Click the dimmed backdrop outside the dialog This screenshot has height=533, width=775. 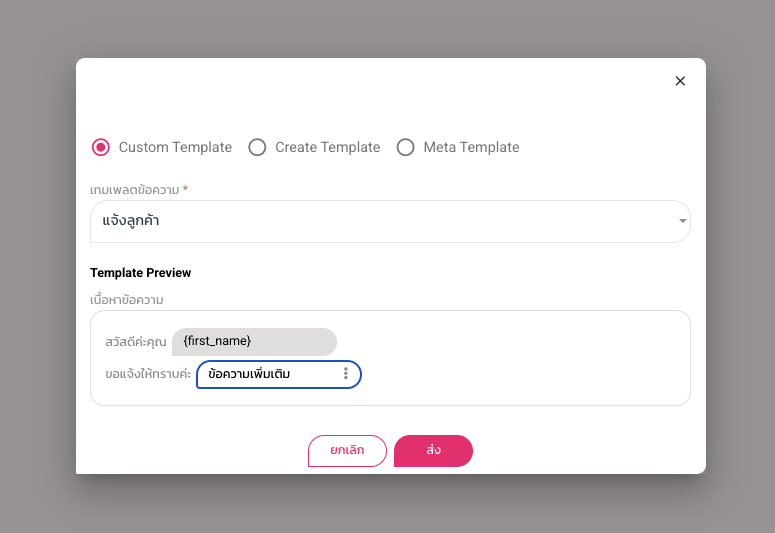click(38, 300)
